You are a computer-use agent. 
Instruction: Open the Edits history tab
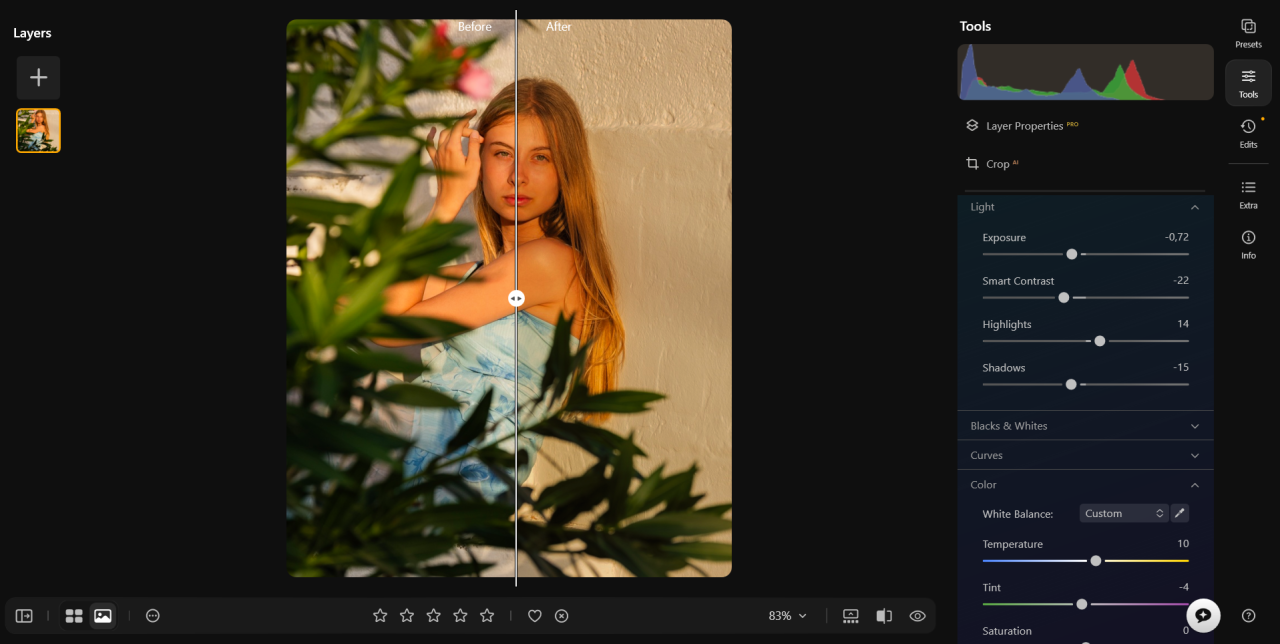click(1248, 133)
